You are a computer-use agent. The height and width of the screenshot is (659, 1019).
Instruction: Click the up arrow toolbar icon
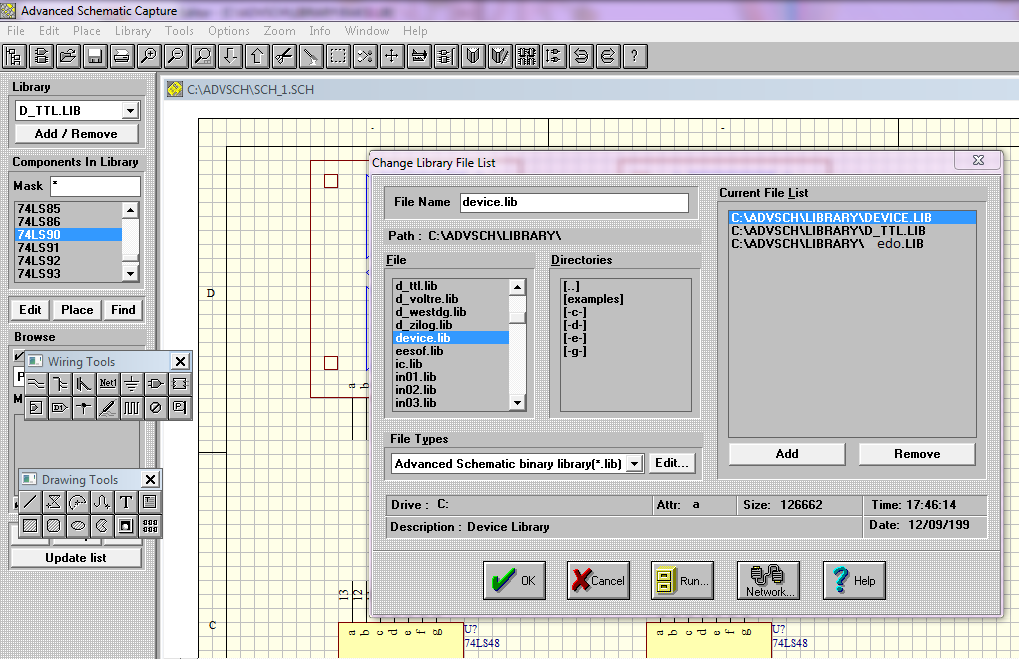257,57
